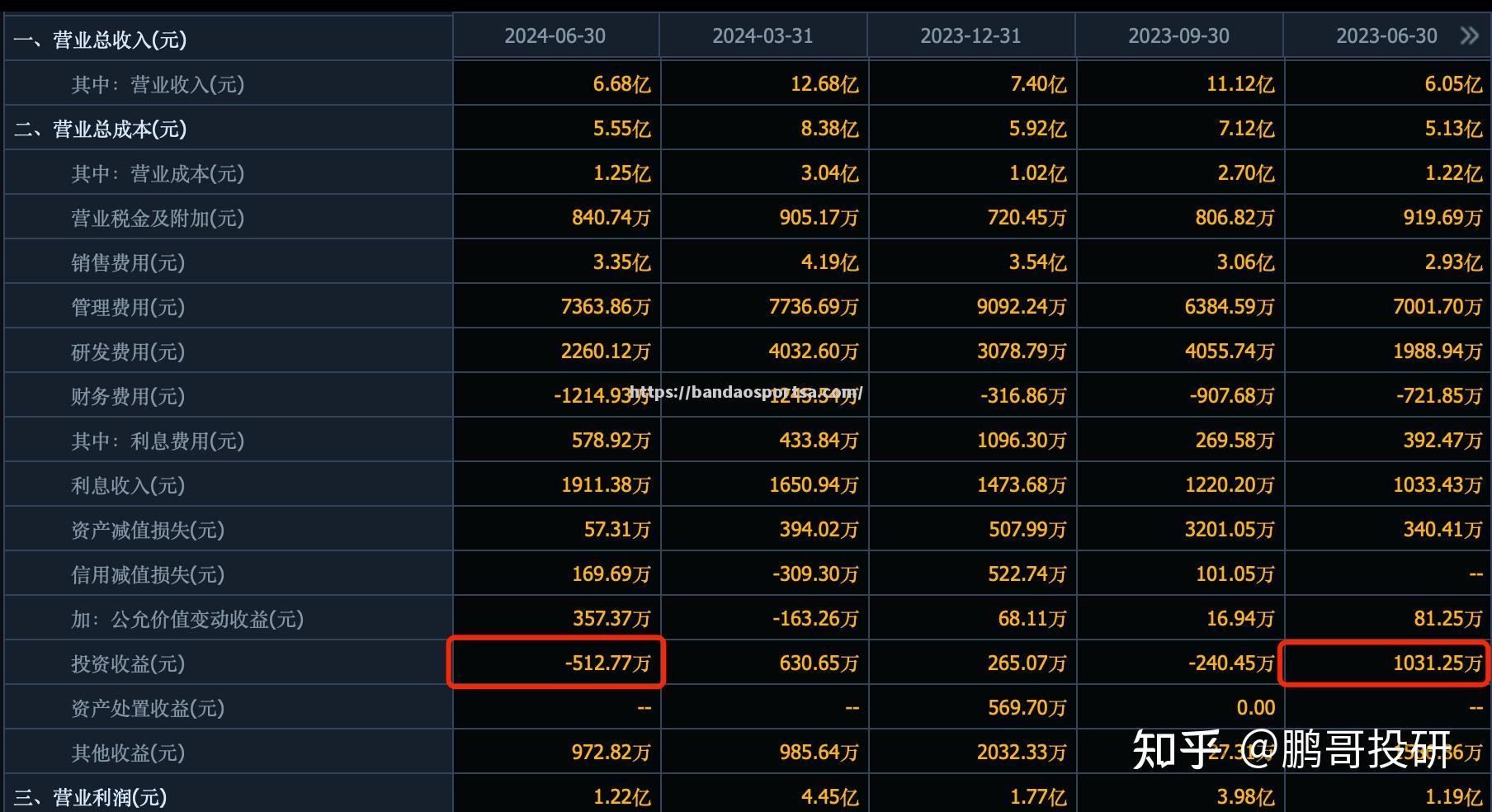Click row label 信用减值损失(元)
1492x812 pixels.
148,574
